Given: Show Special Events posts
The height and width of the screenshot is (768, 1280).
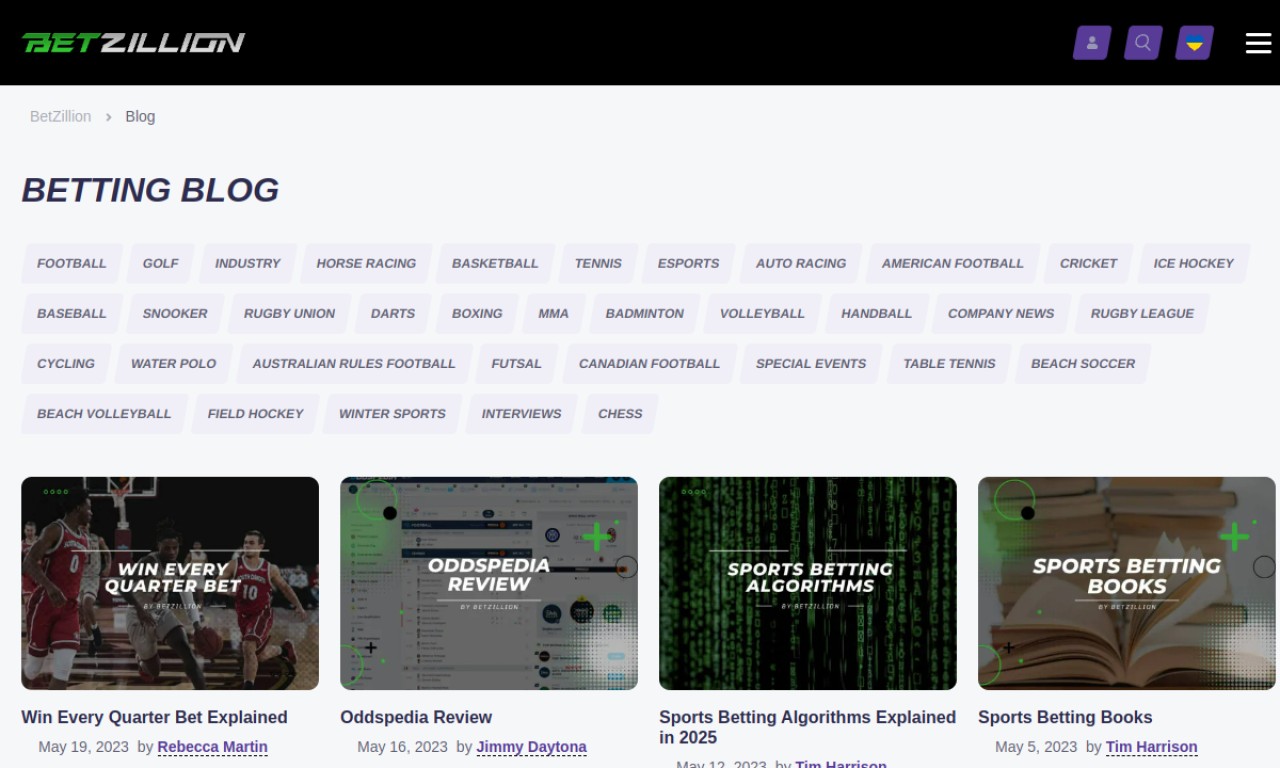Looking at the screenshot, I should click(811, 363).
